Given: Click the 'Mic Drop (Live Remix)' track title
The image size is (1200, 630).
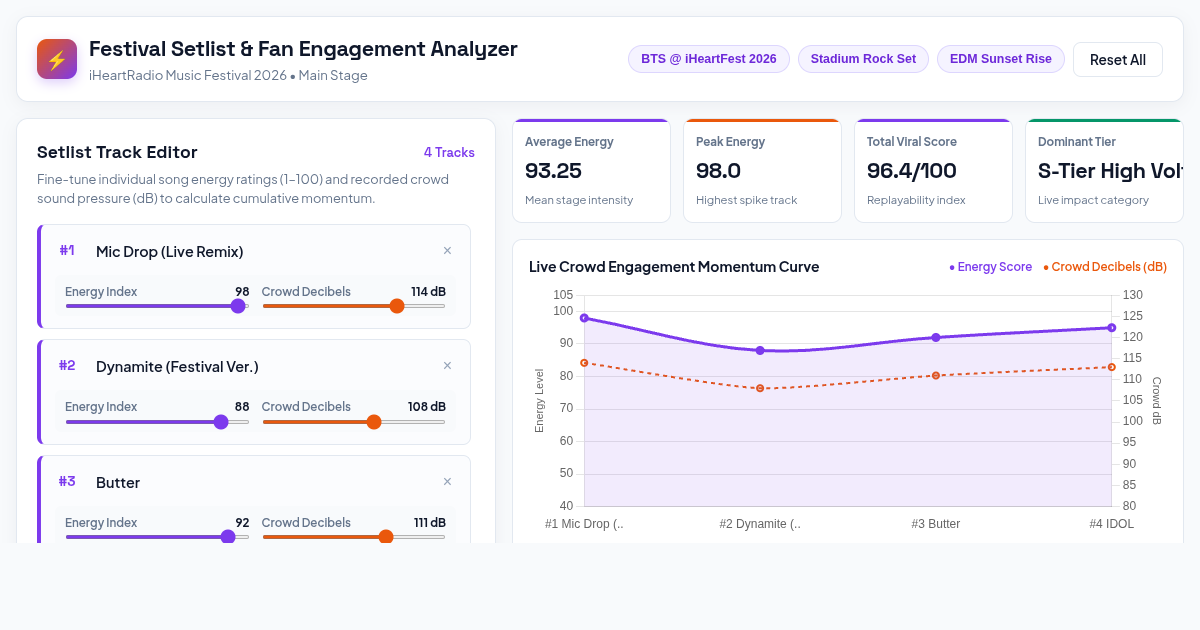Looking at the screenshot, I should [170, 251].
